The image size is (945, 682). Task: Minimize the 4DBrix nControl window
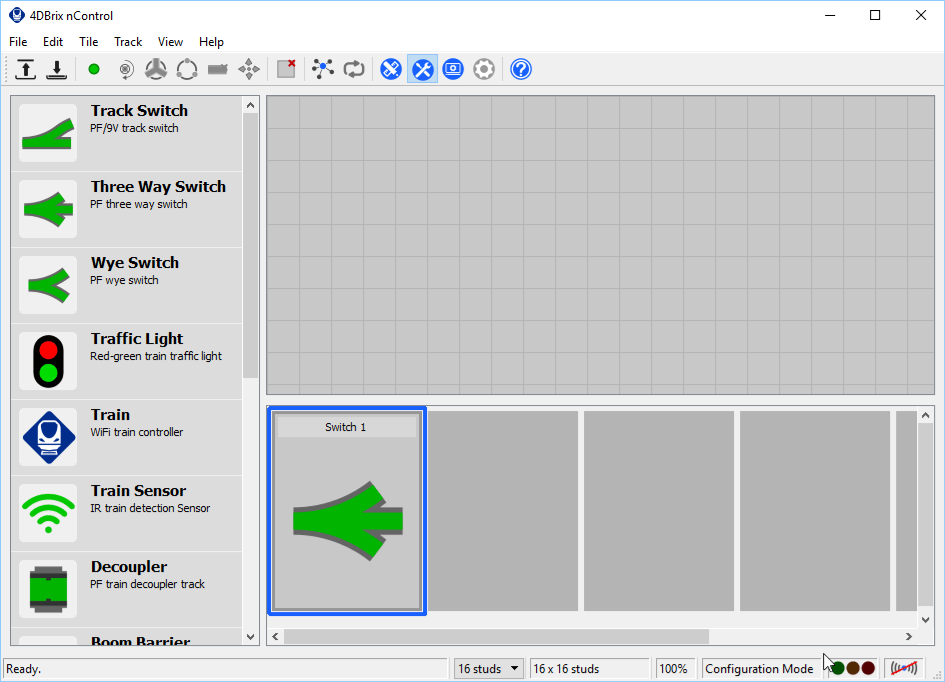[x=830, y=15]
